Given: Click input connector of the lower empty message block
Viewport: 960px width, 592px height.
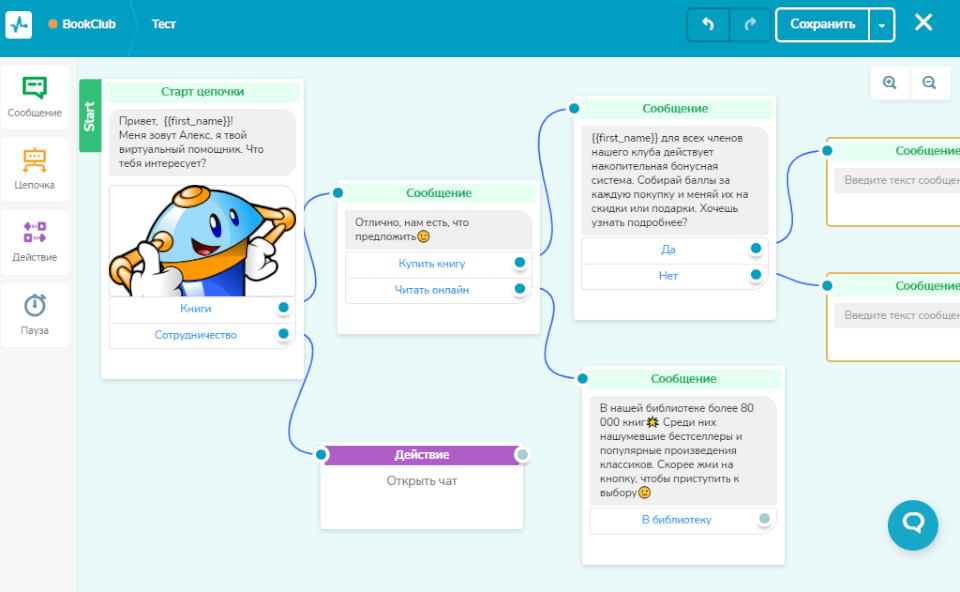Looking at the screenshot, I should tap(828, 286).
